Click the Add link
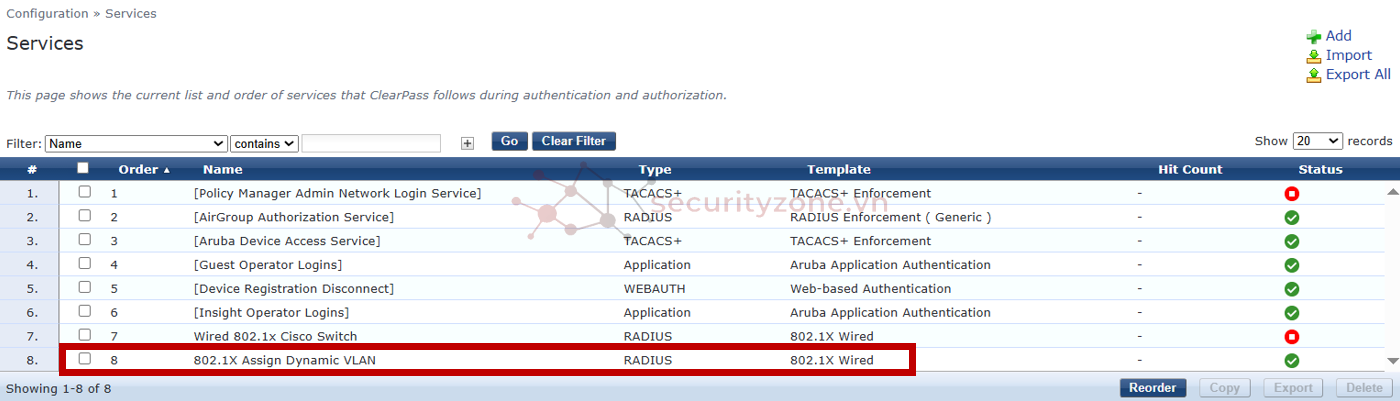The image size is (1400, 401). pyautogui.click(x=1339, y=36)
